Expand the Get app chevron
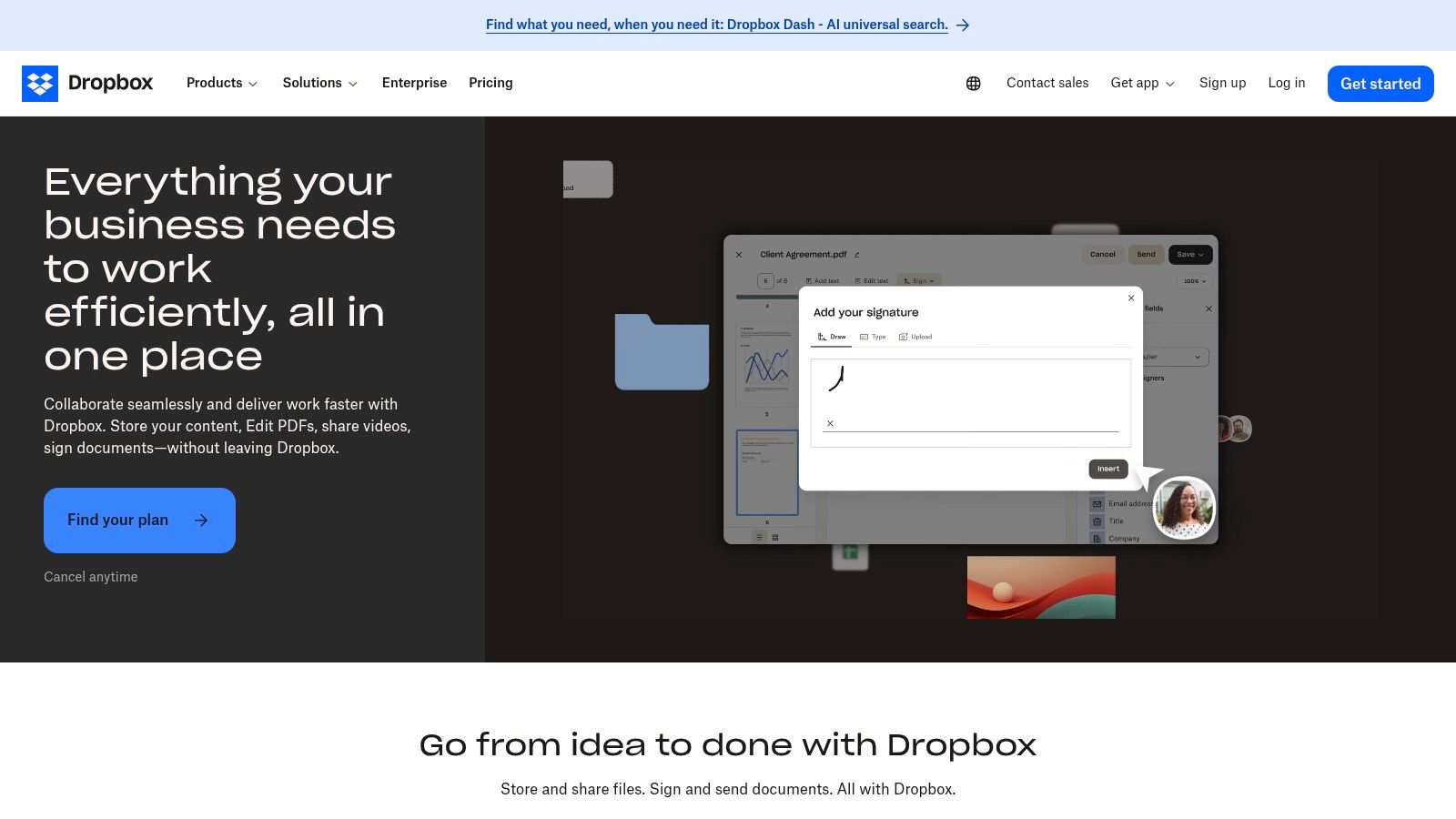The width and height of the screenshot is (1456, 819). (x=1169, y=84)
